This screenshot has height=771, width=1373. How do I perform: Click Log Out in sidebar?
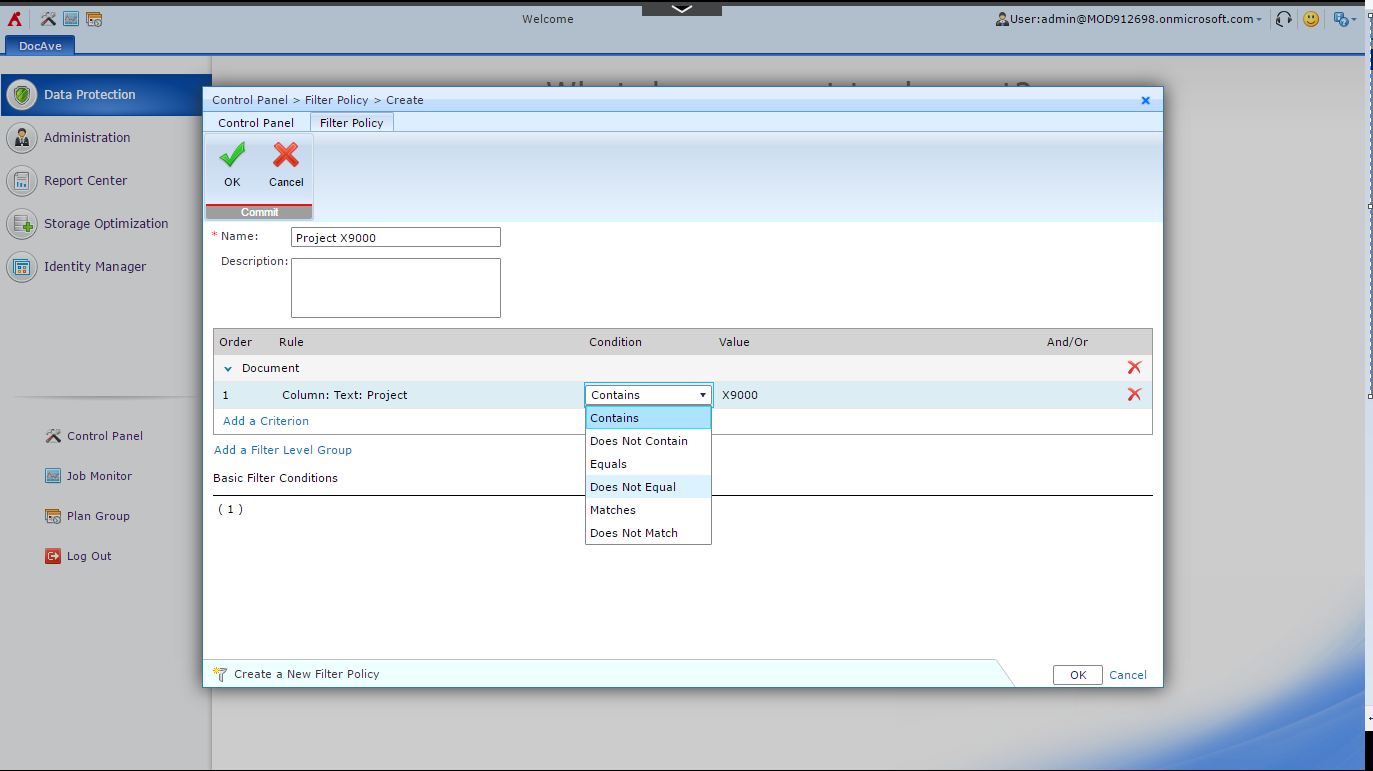89,556
